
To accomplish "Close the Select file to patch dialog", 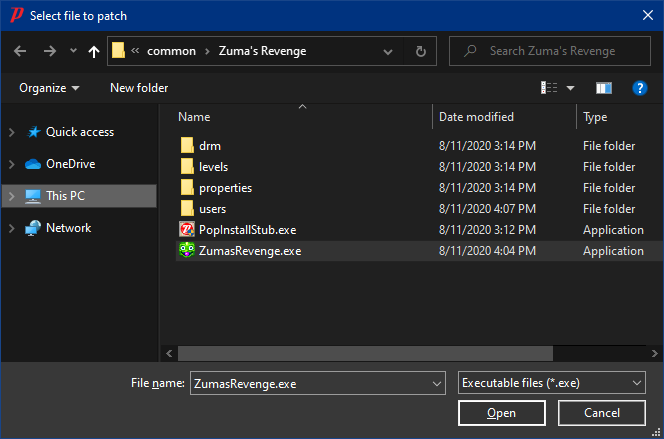I will tap(647, 15).
